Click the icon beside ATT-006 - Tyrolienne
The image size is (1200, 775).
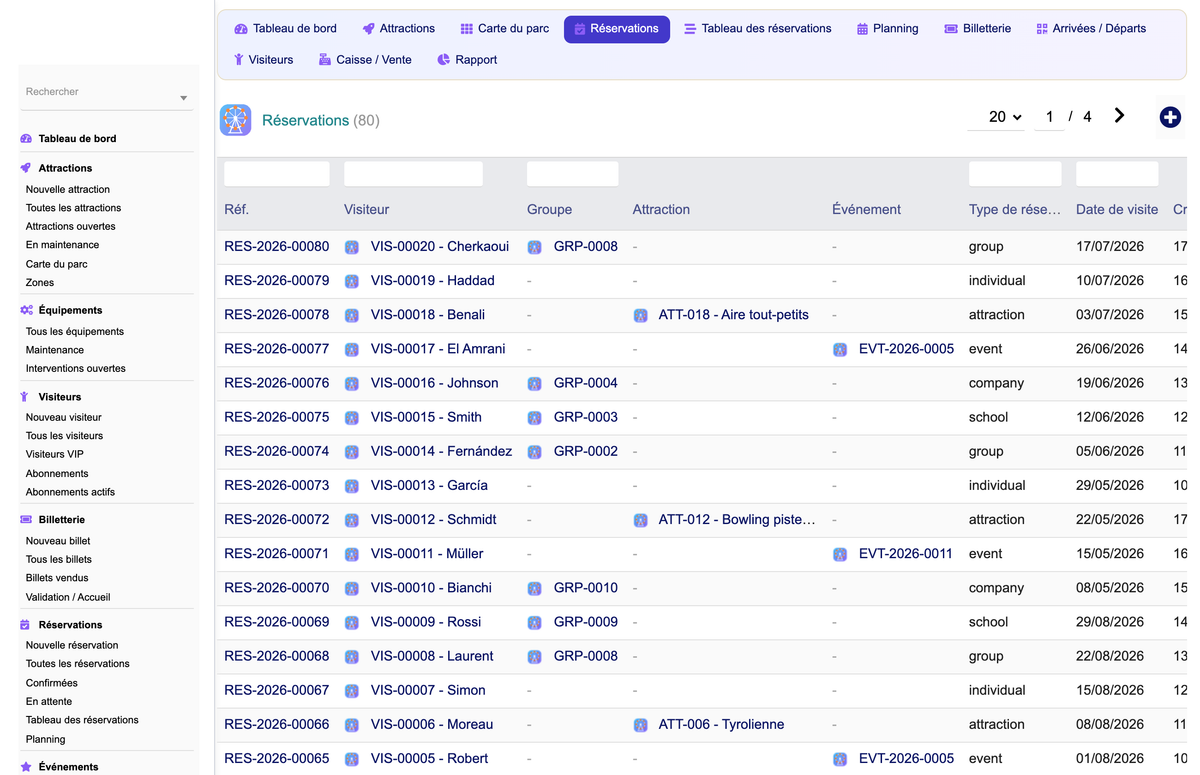coord(640,725)
